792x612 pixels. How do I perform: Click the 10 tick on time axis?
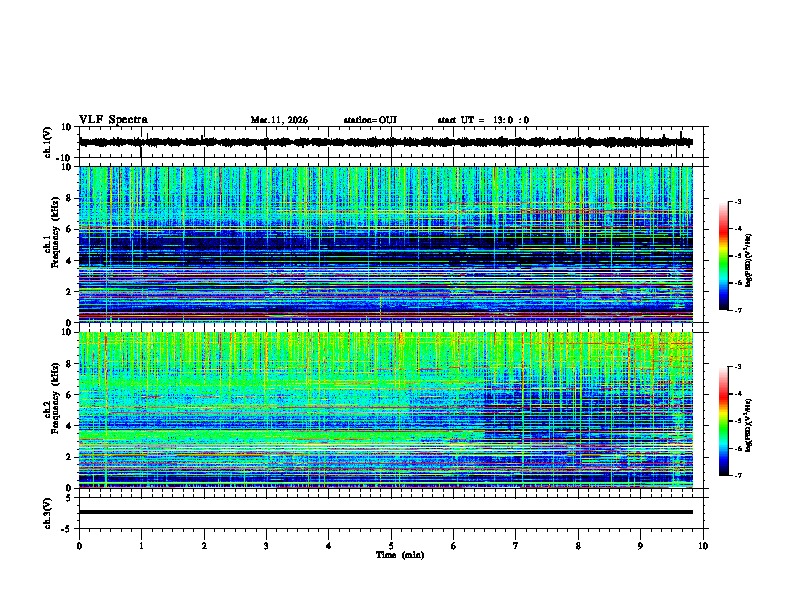703,546
